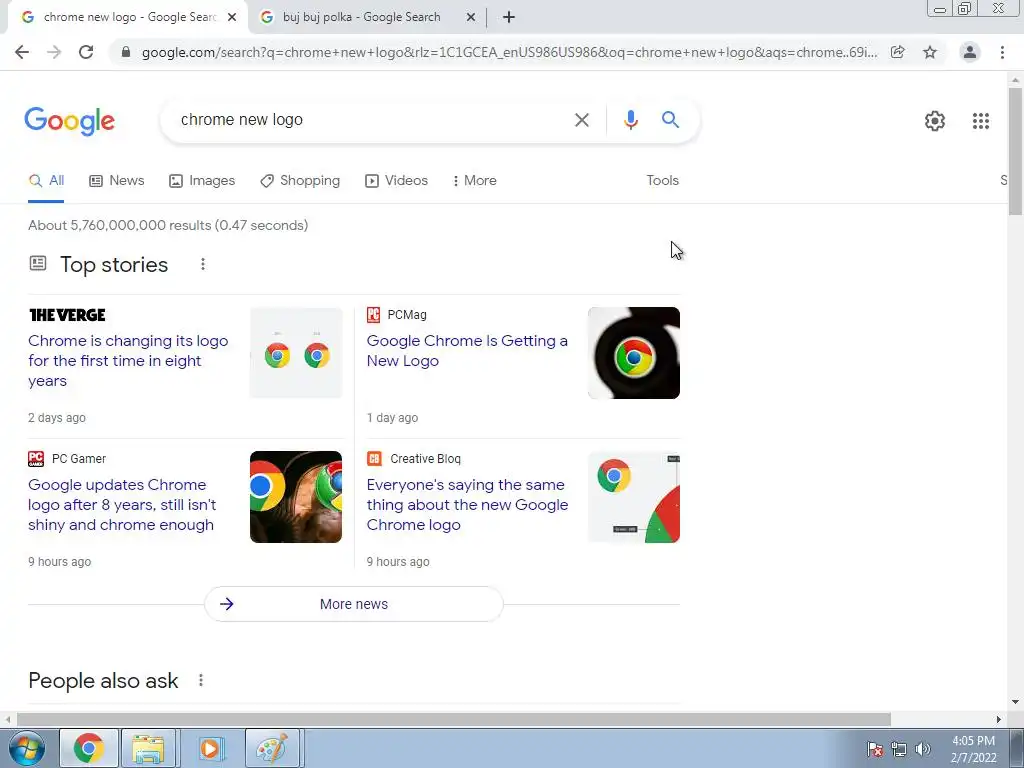Reload the current page

tap(86, 52)
